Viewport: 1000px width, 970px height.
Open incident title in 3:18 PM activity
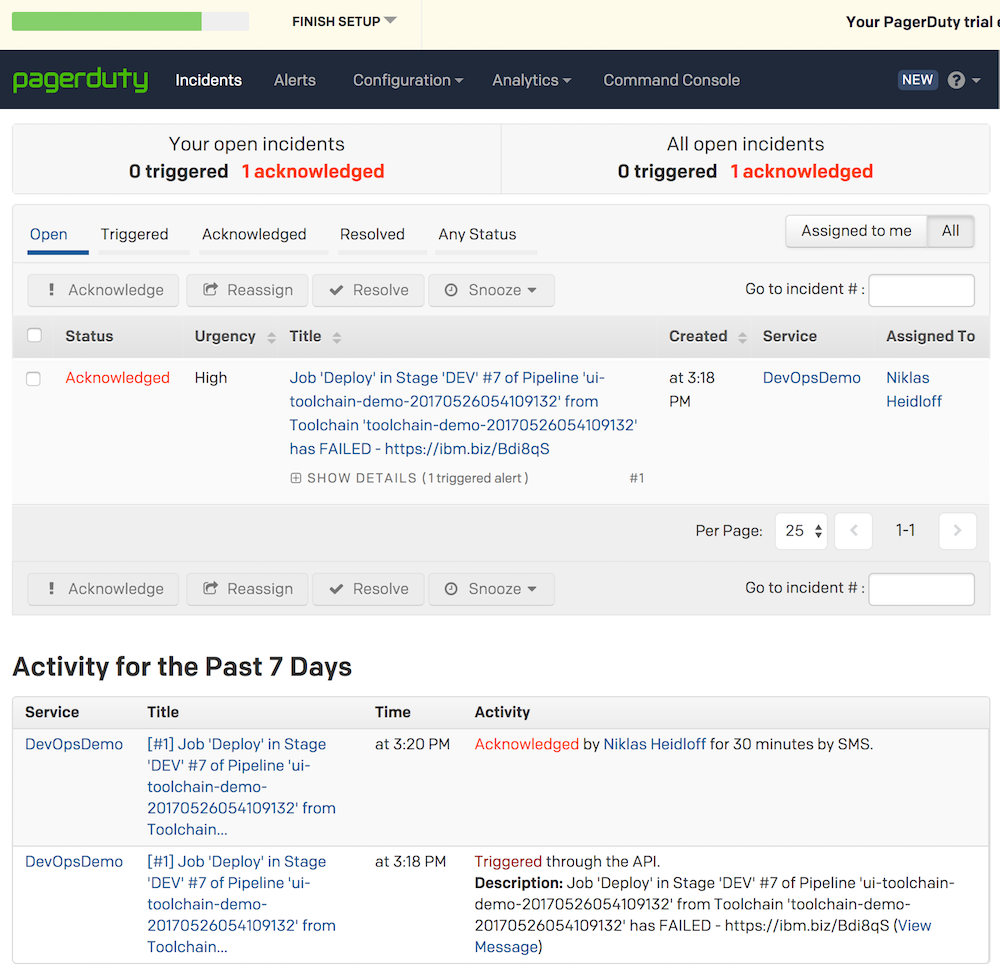coord(241,904)
